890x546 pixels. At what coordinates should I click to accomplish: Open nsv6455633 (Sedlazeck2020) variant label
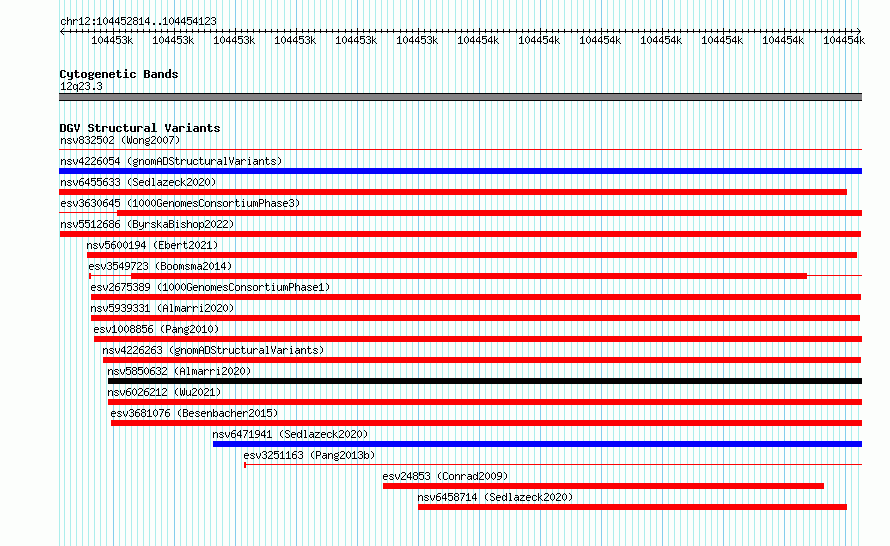(x=138, y=182)
